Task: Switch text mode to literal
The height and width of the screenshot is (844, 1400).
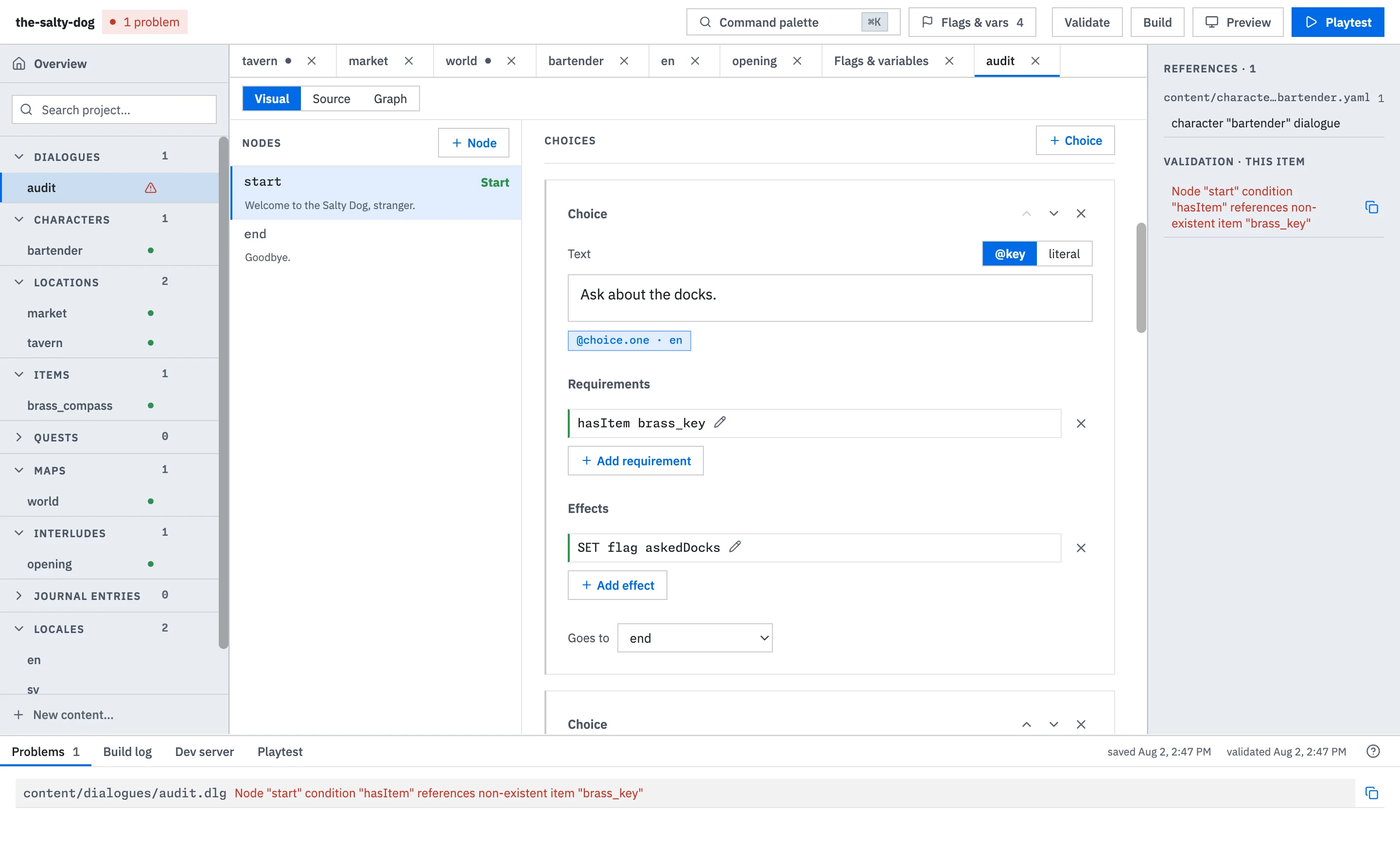Action: [x=1064, y=253]
